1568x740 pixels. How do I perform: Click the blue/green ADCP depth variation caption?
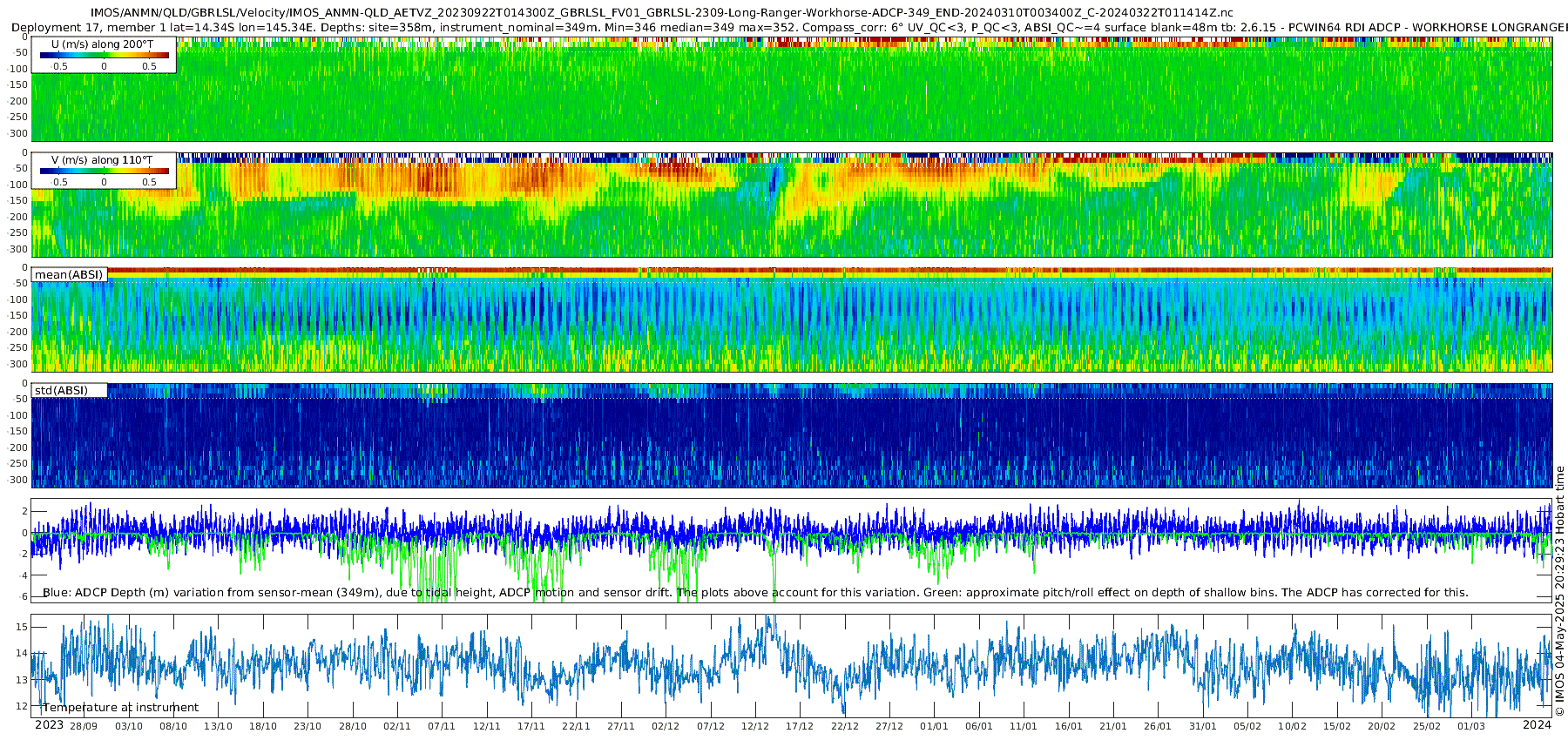pos(755,593)
